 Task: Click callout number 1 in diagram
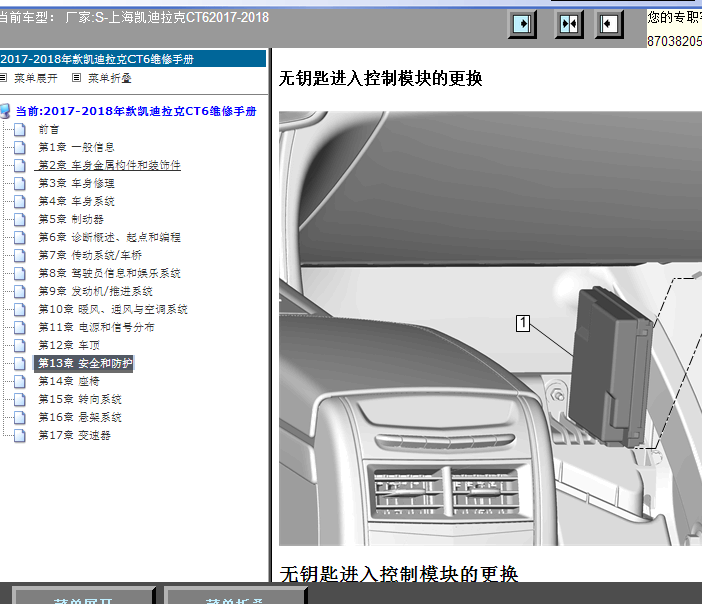[523, 323]
